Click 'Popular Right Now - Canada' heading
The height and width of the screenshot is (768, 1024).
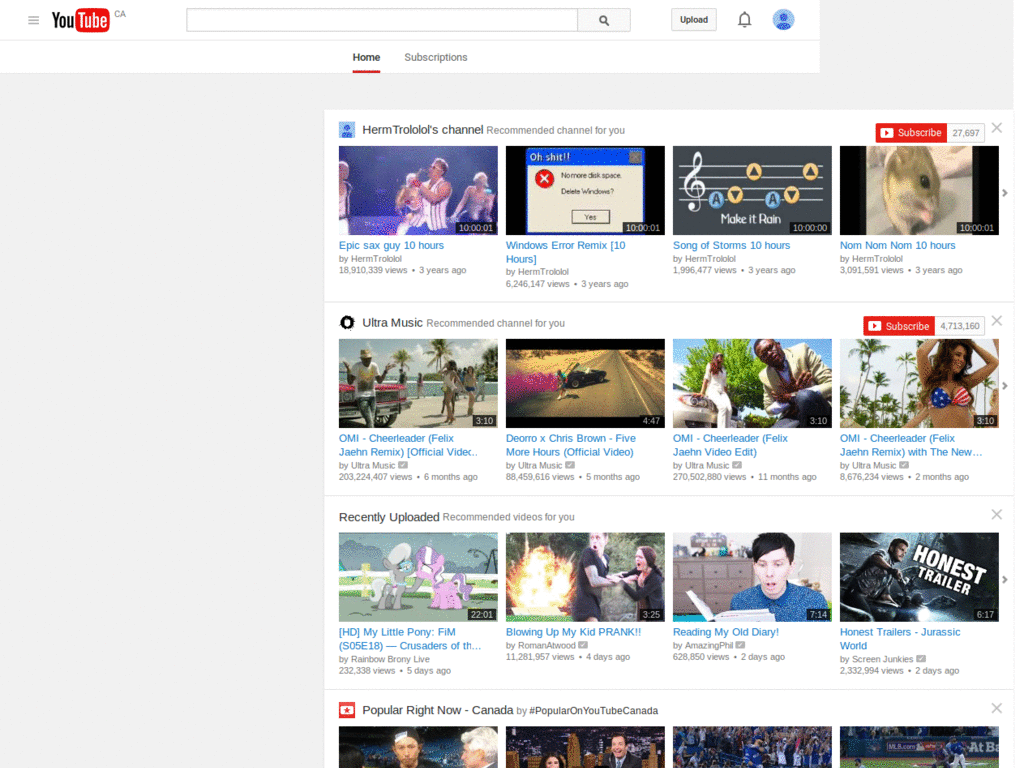click(438, 710)
